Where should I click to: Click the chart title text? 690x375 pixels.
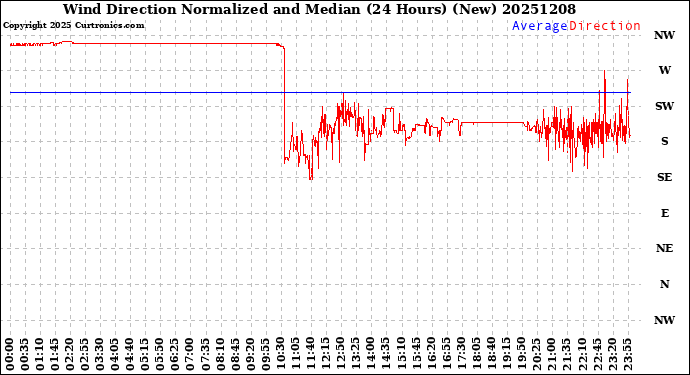(x=319, y=9)
